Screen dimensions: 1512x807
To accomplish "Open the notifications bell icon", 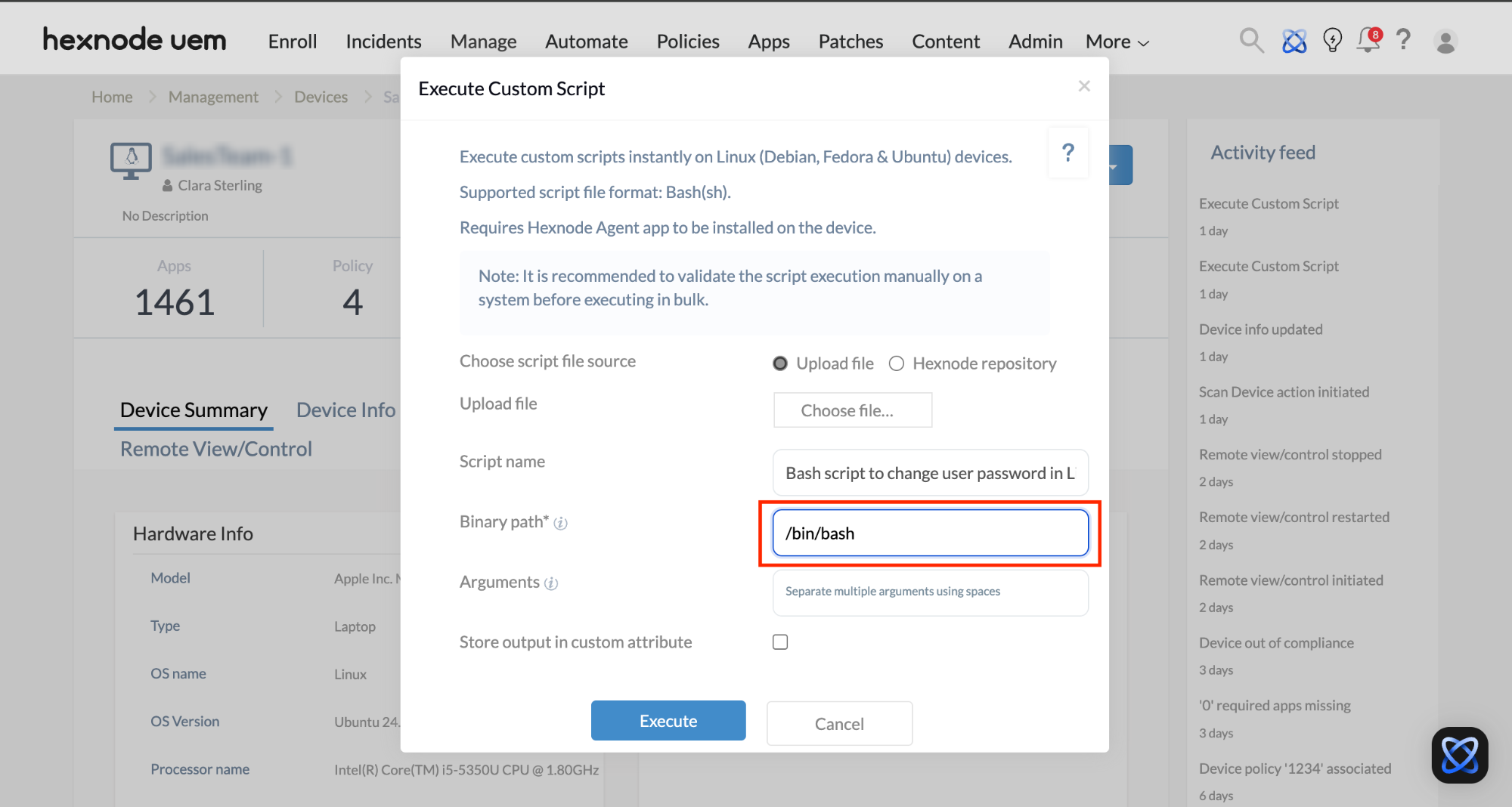I will 1368,41.
